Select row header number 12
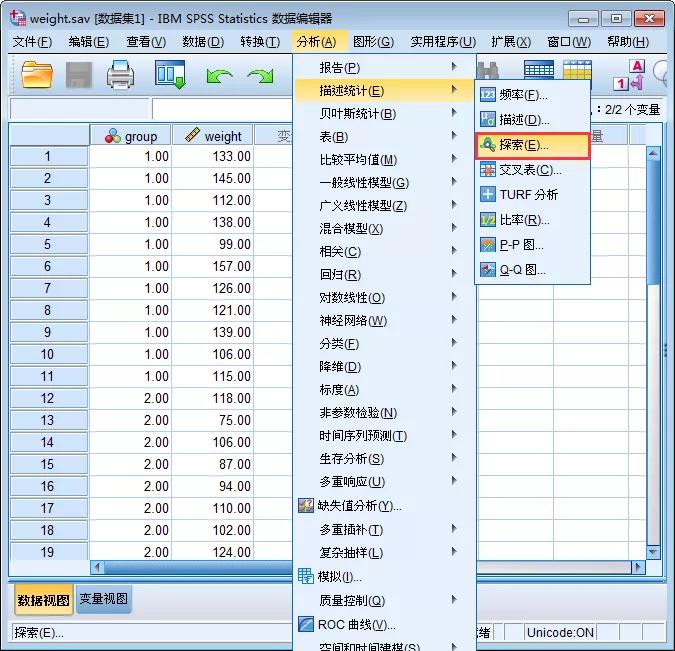675x651 pixels. (x=48, y=398)
